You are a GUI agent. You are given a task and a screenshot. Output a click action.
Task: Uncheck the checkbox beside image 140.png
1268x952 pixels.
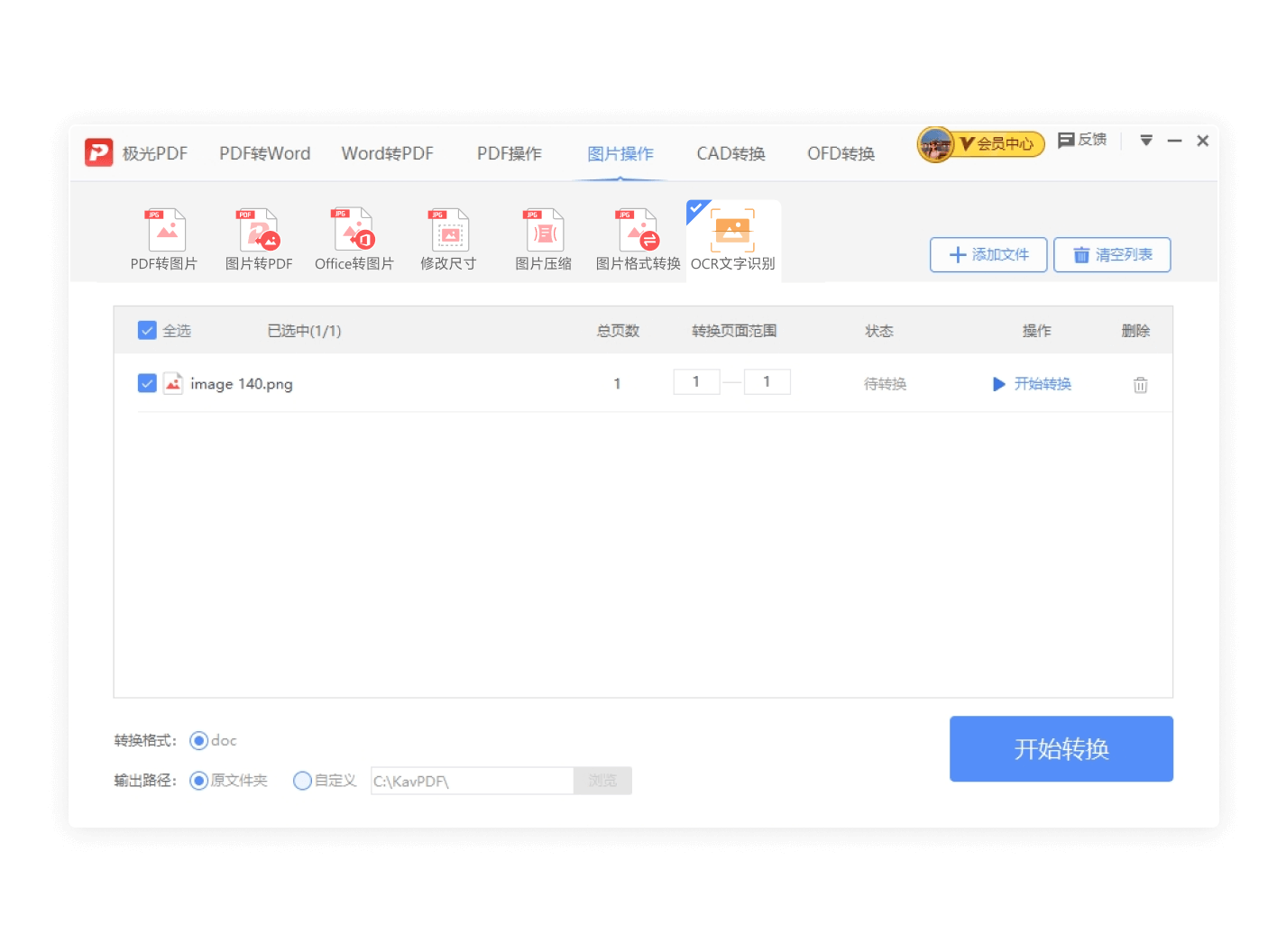coord(147,382)
